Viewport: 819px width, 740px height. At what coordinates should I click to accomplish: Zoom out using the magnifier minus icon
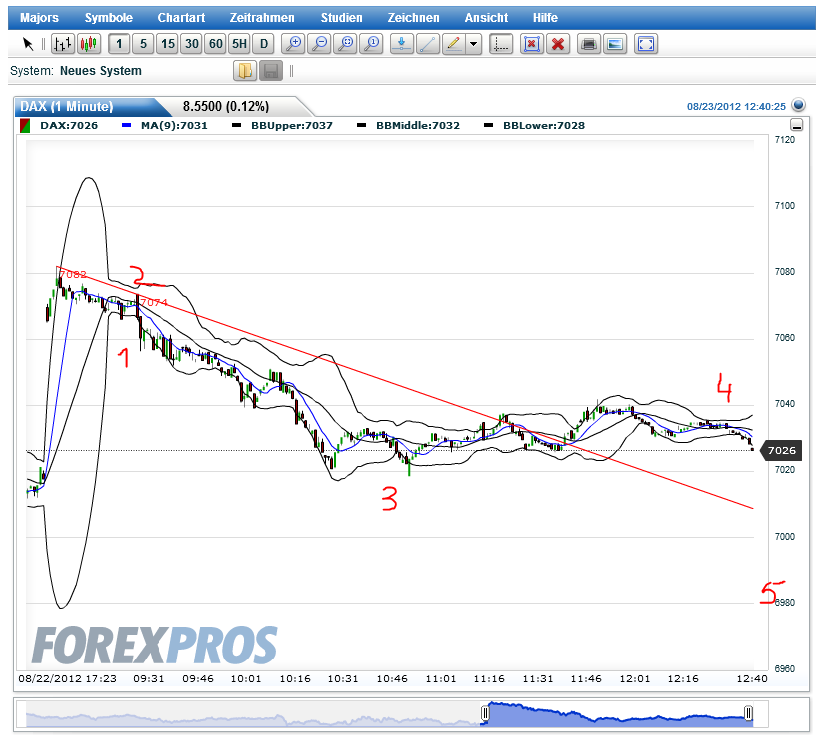[320, 44]
